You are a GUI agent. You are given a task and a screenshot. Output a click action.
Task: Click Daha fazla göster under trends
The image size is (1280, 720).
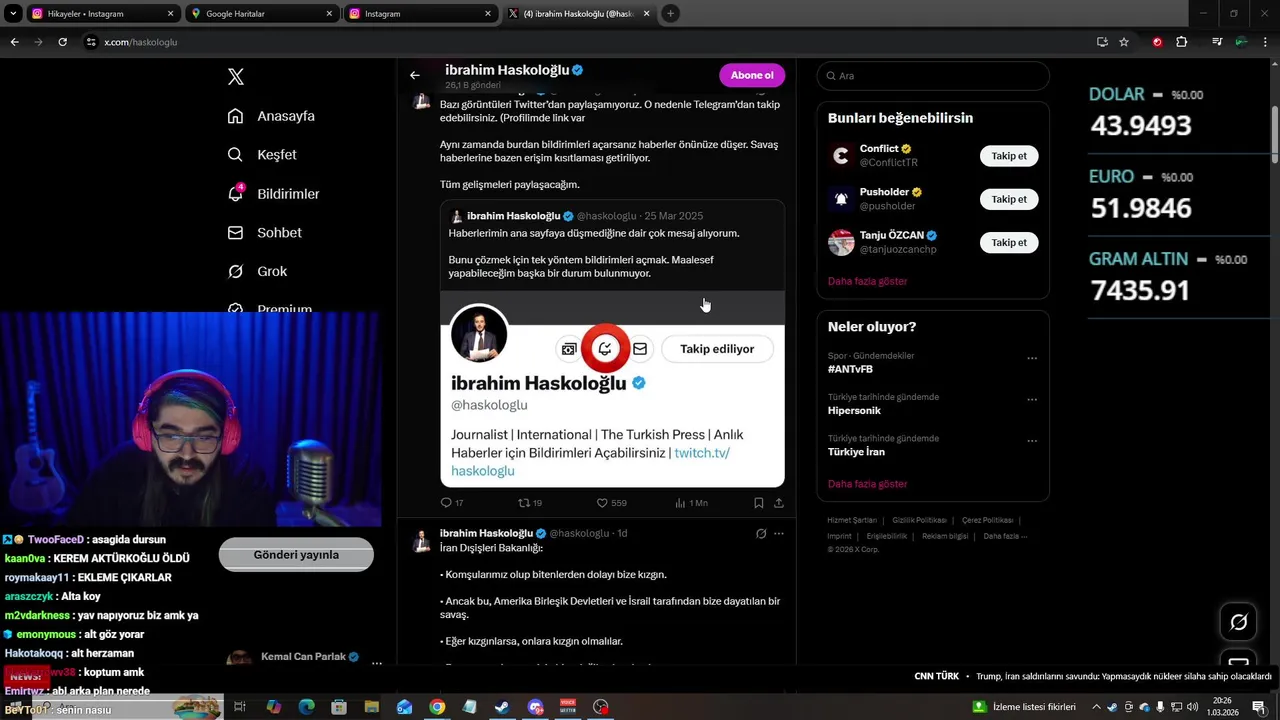click(x=867, y=484)
